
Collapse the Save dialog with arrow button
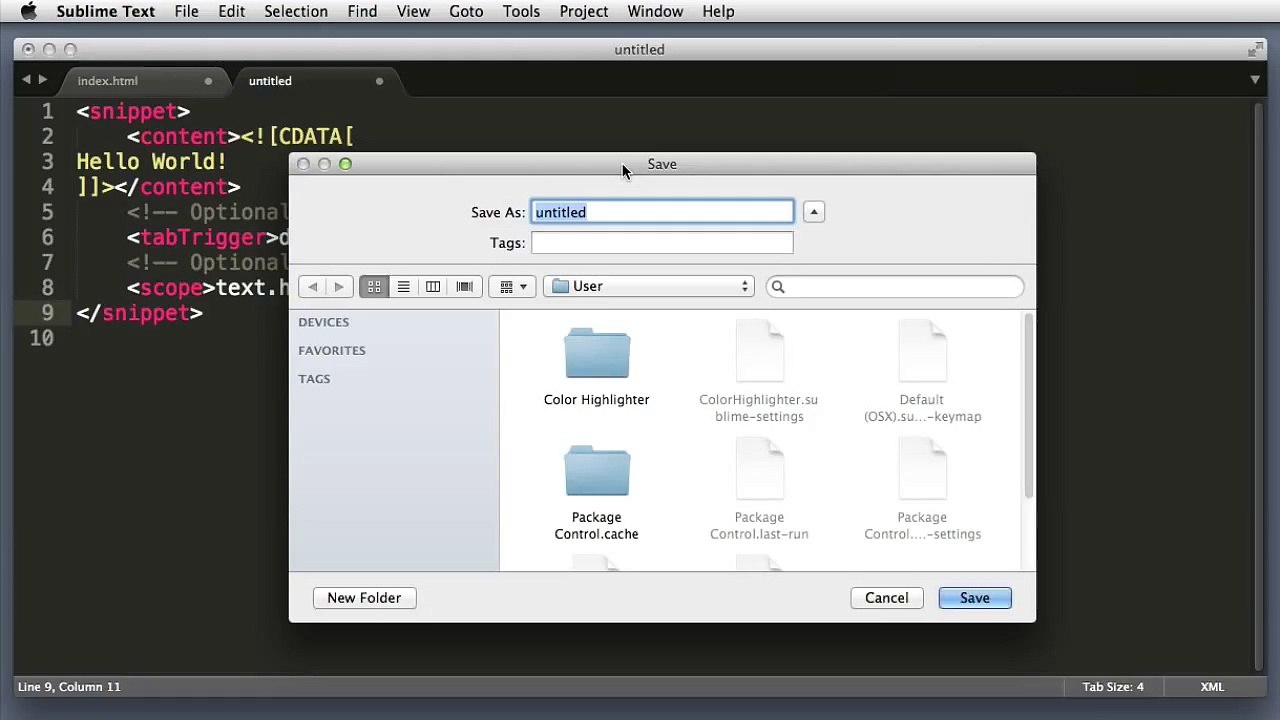tap(814, 212)
